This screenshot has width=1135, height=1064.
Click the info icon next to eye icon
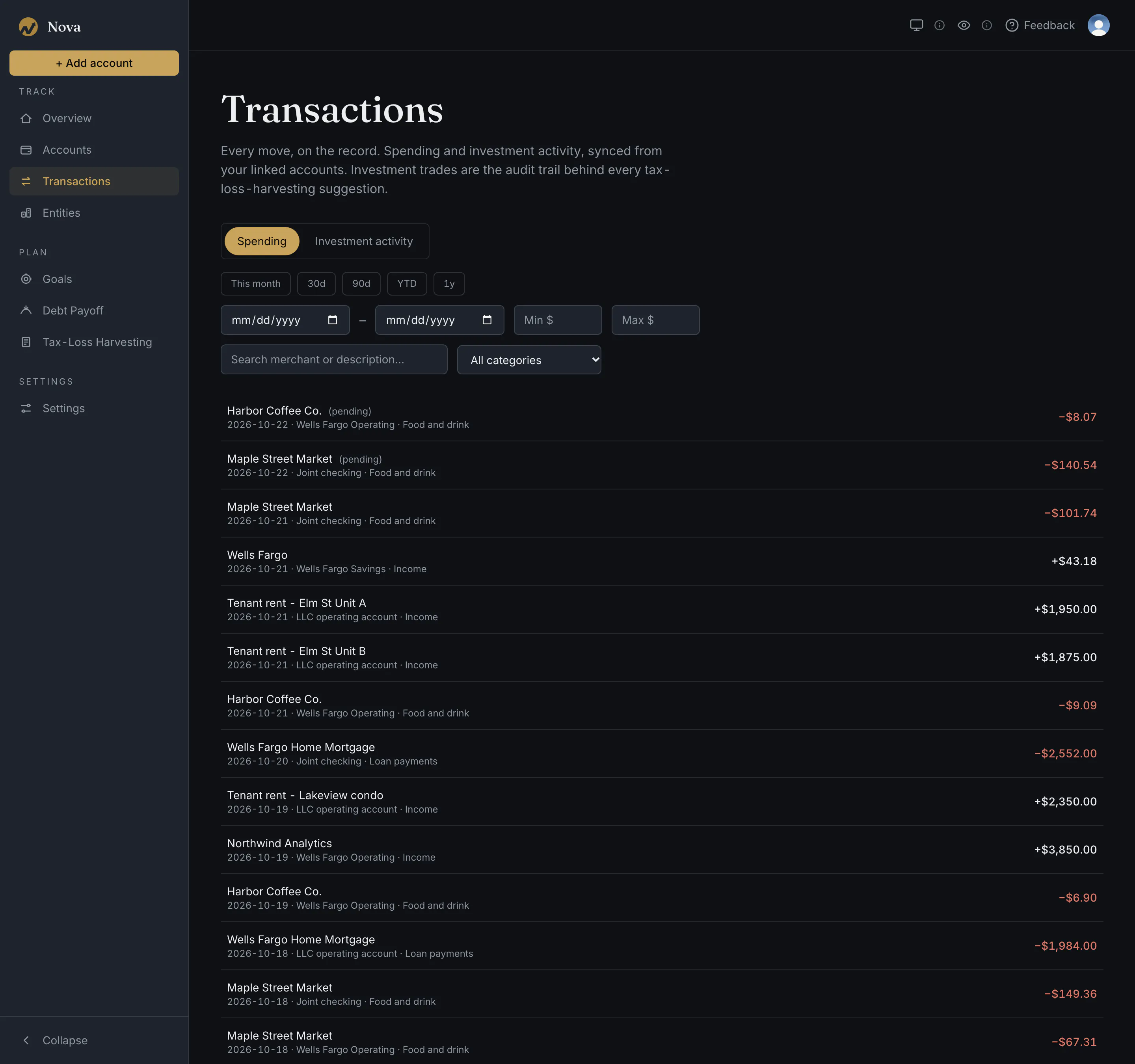[986, 25]
